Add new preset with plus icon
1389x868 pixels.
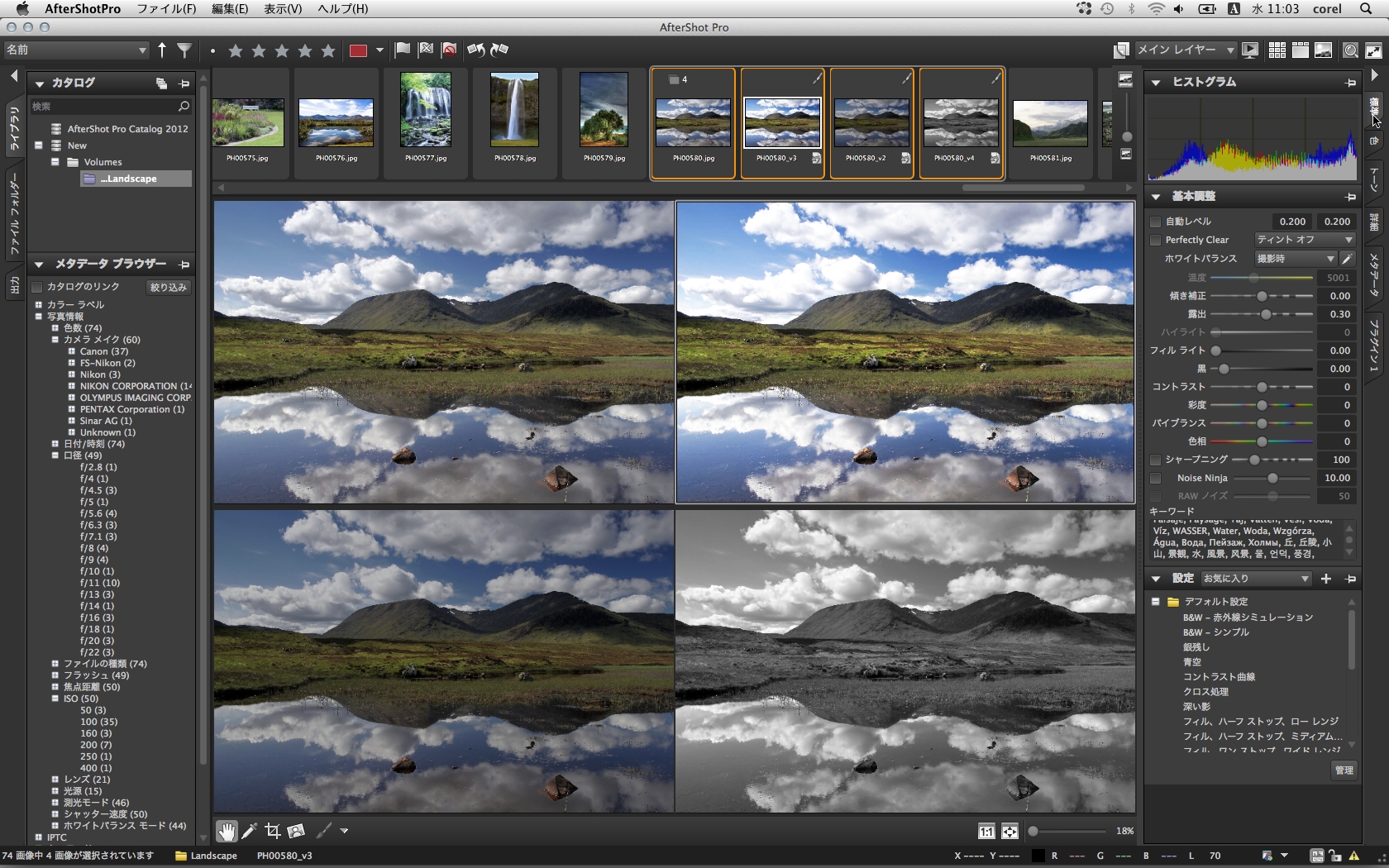point(1326,579)
